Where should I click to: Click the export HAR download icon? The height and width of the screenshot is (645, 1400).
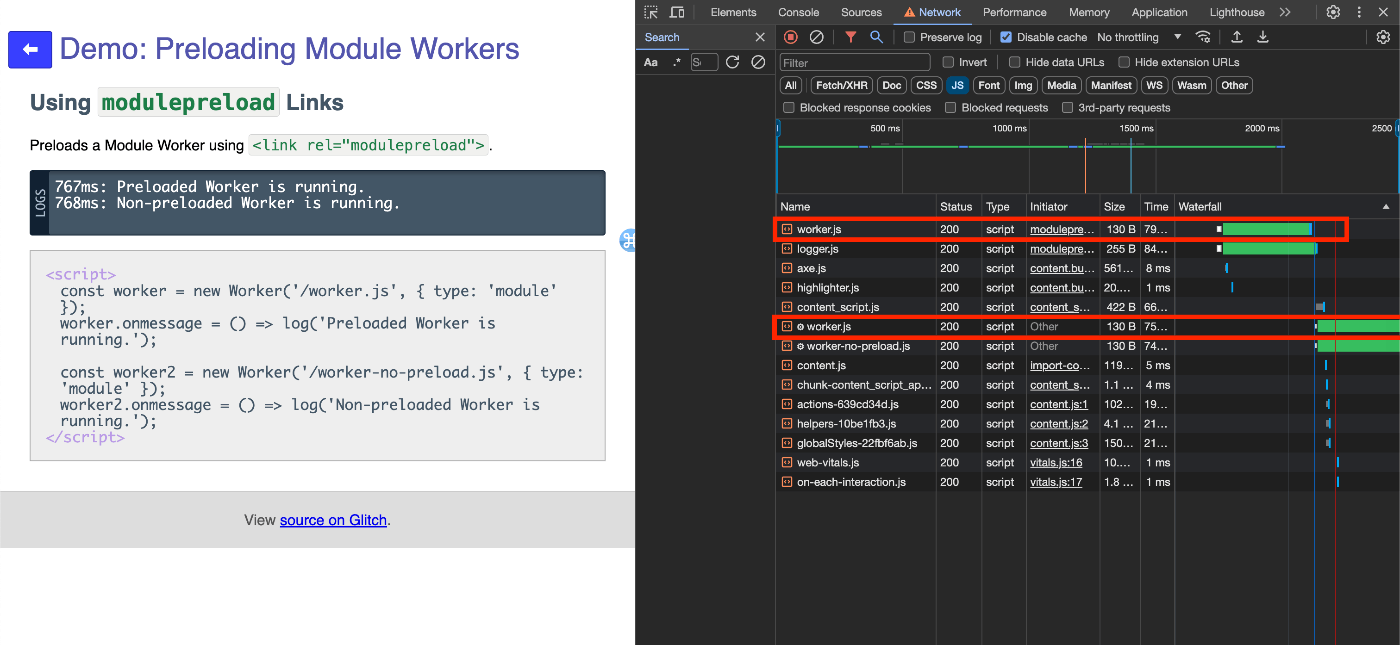(1262, 37)
